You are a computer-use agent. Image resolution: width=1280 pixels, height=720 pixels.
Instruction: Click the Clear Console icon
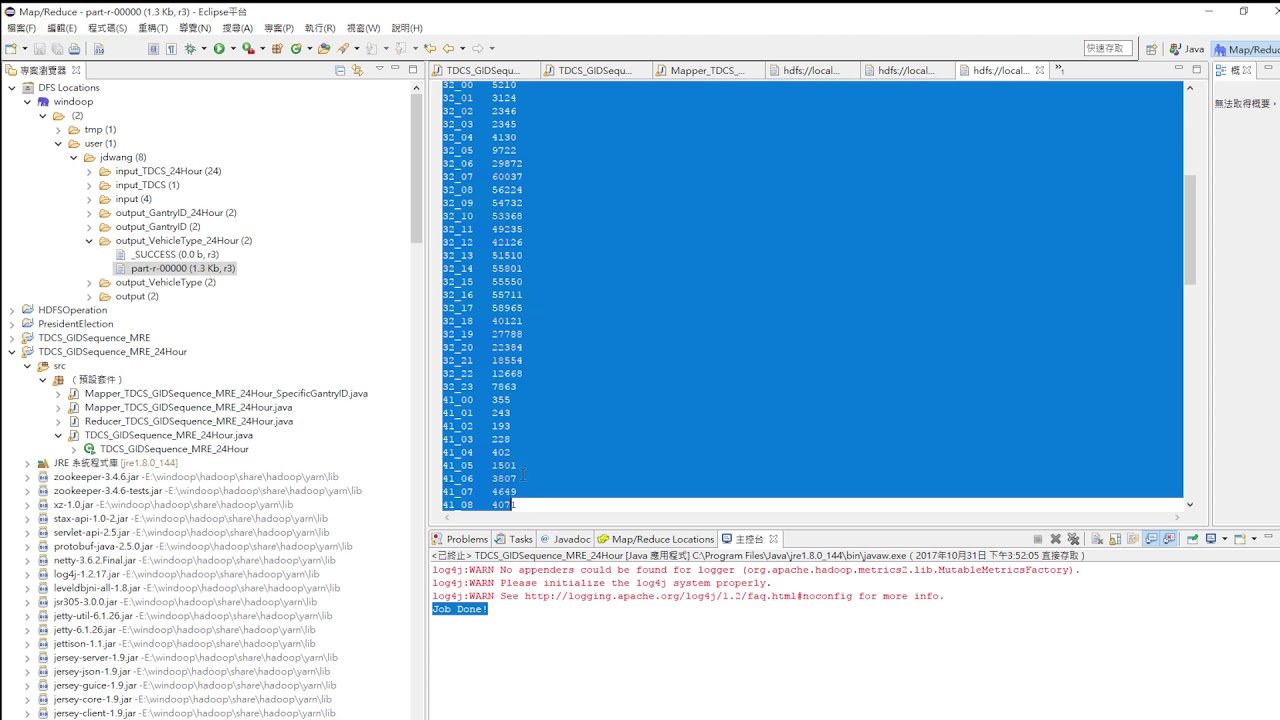pyautogui.click(x=1097, y=539)
